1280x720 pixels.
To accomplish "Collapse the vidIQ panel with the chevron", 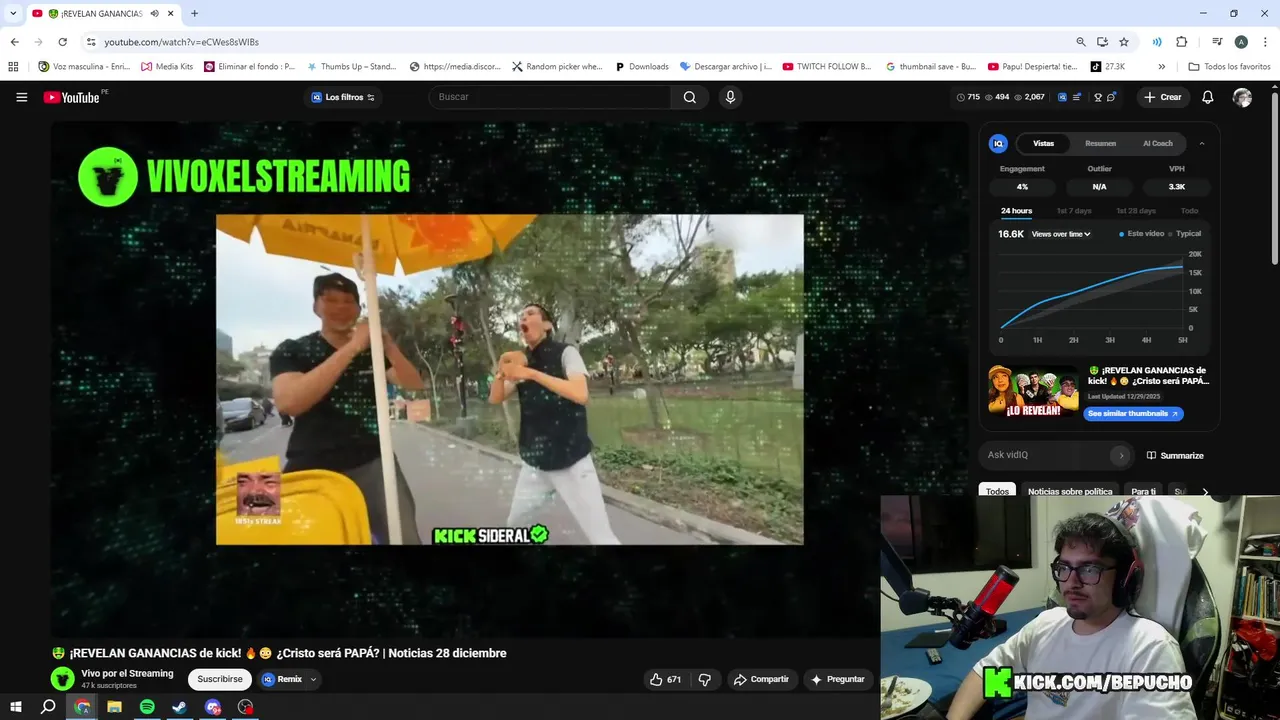I will tap(1202, 143).
